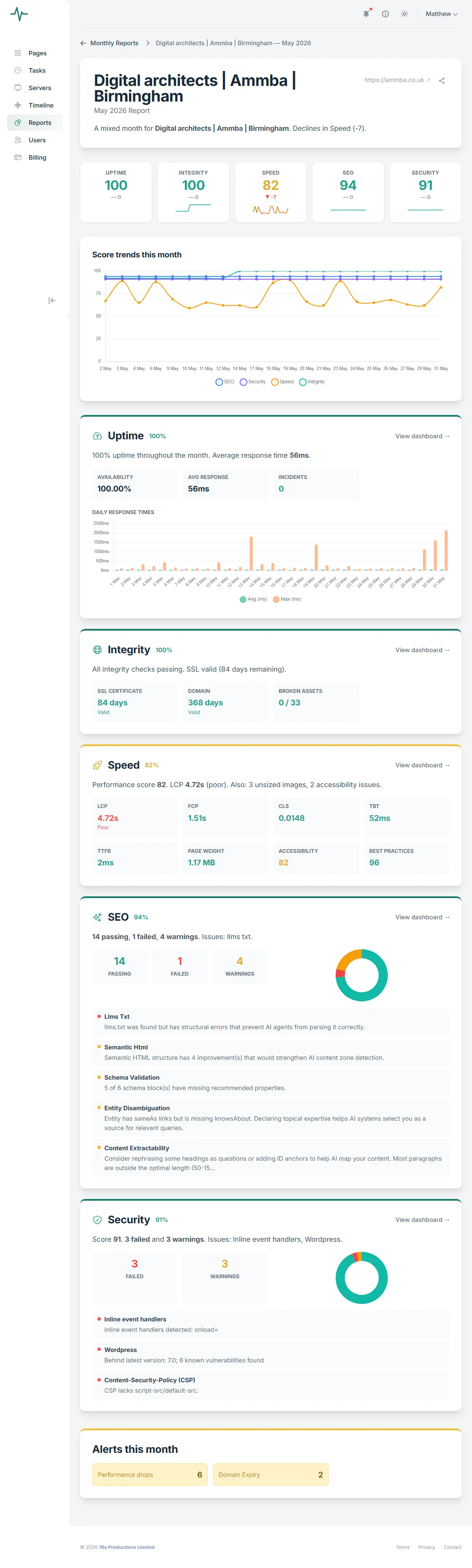Open the Privacy footer link
Image resolution: width=472 pixels, height=1568 pixels.
(426, 1547)
